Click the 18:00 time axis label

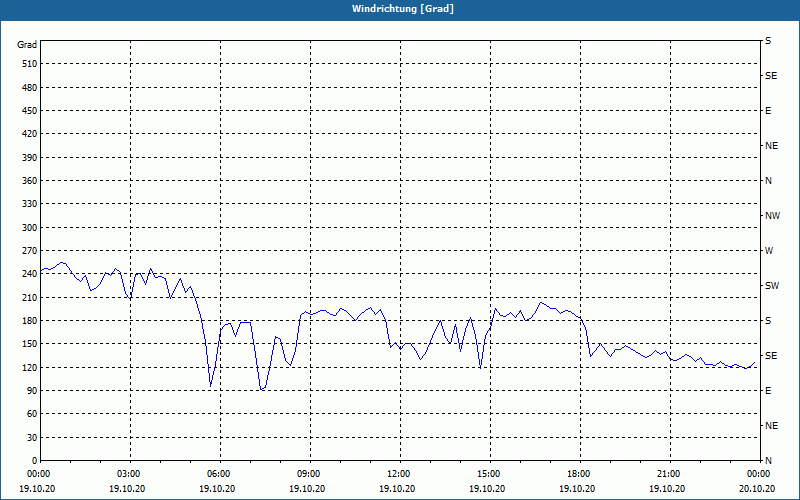click(580, 474)
